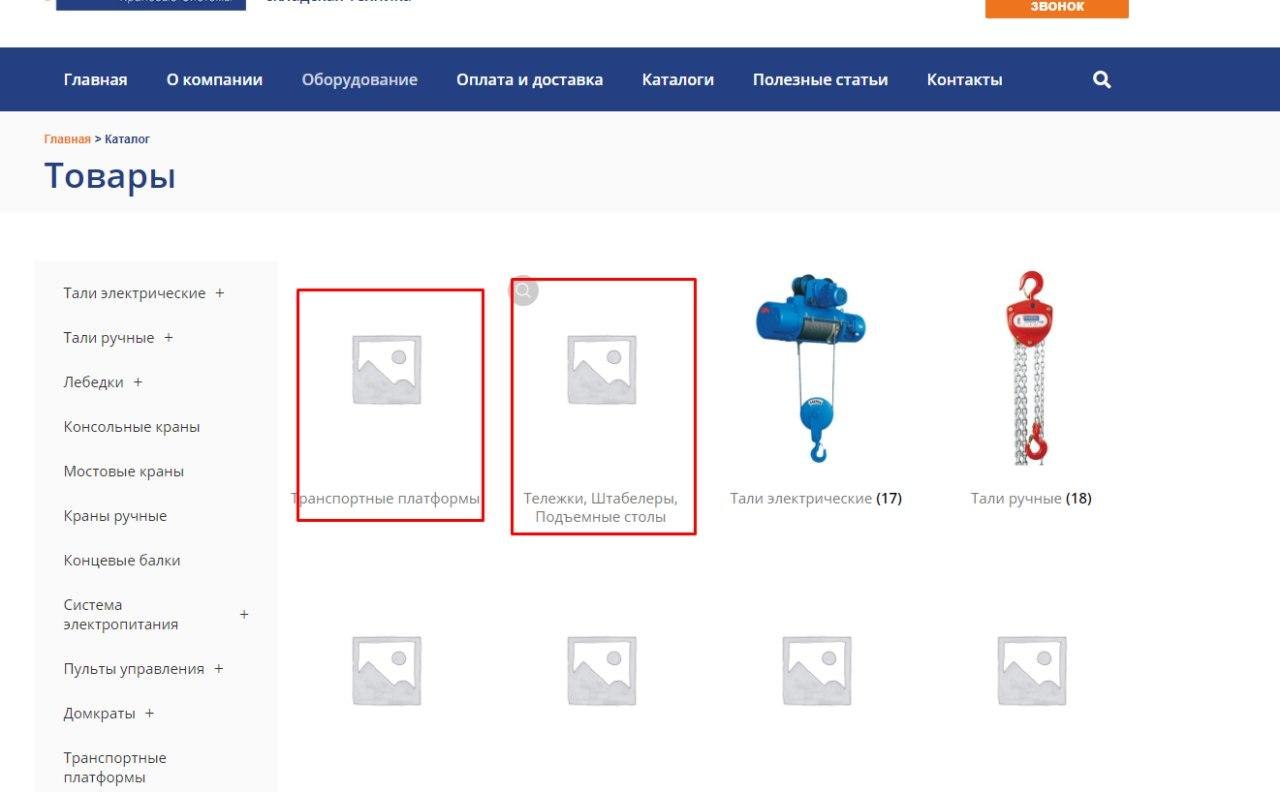1280x792 pixels.
Task: Open the search magnifier in navigation bar
Action: click(x=1102, y=80)
